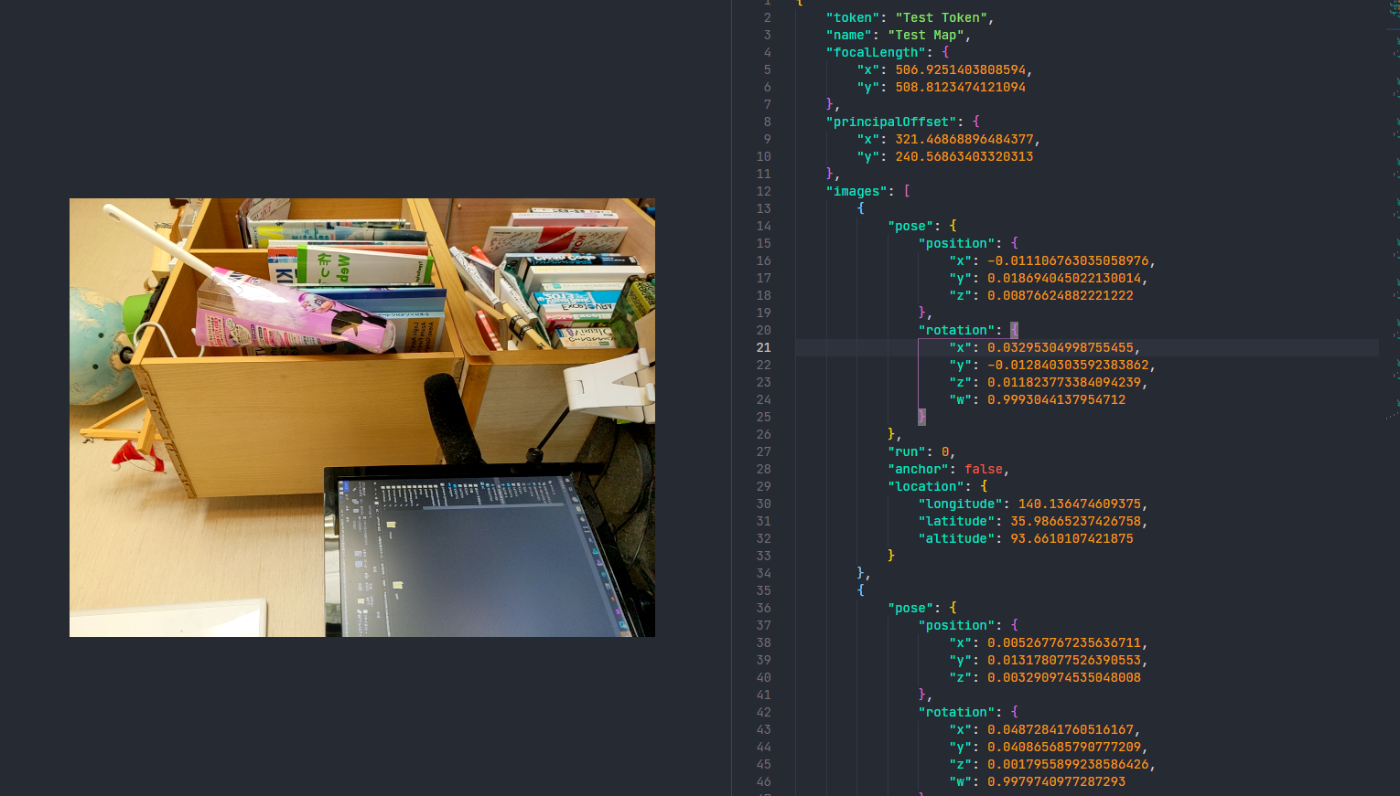This screenshot has width=1400, height=796.
Task: Click the "anchor" key on line 28
Action: 918,469
